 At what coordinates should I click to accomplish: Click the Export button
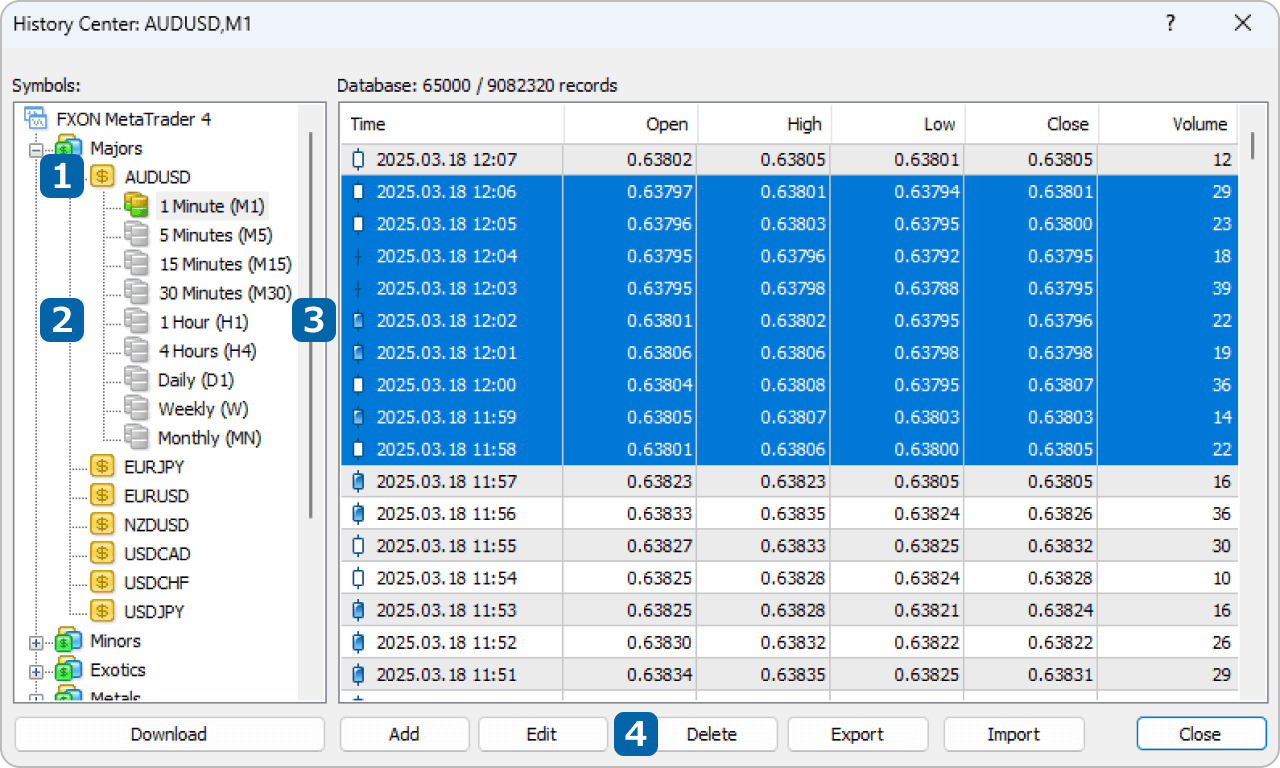pos(857,734)
